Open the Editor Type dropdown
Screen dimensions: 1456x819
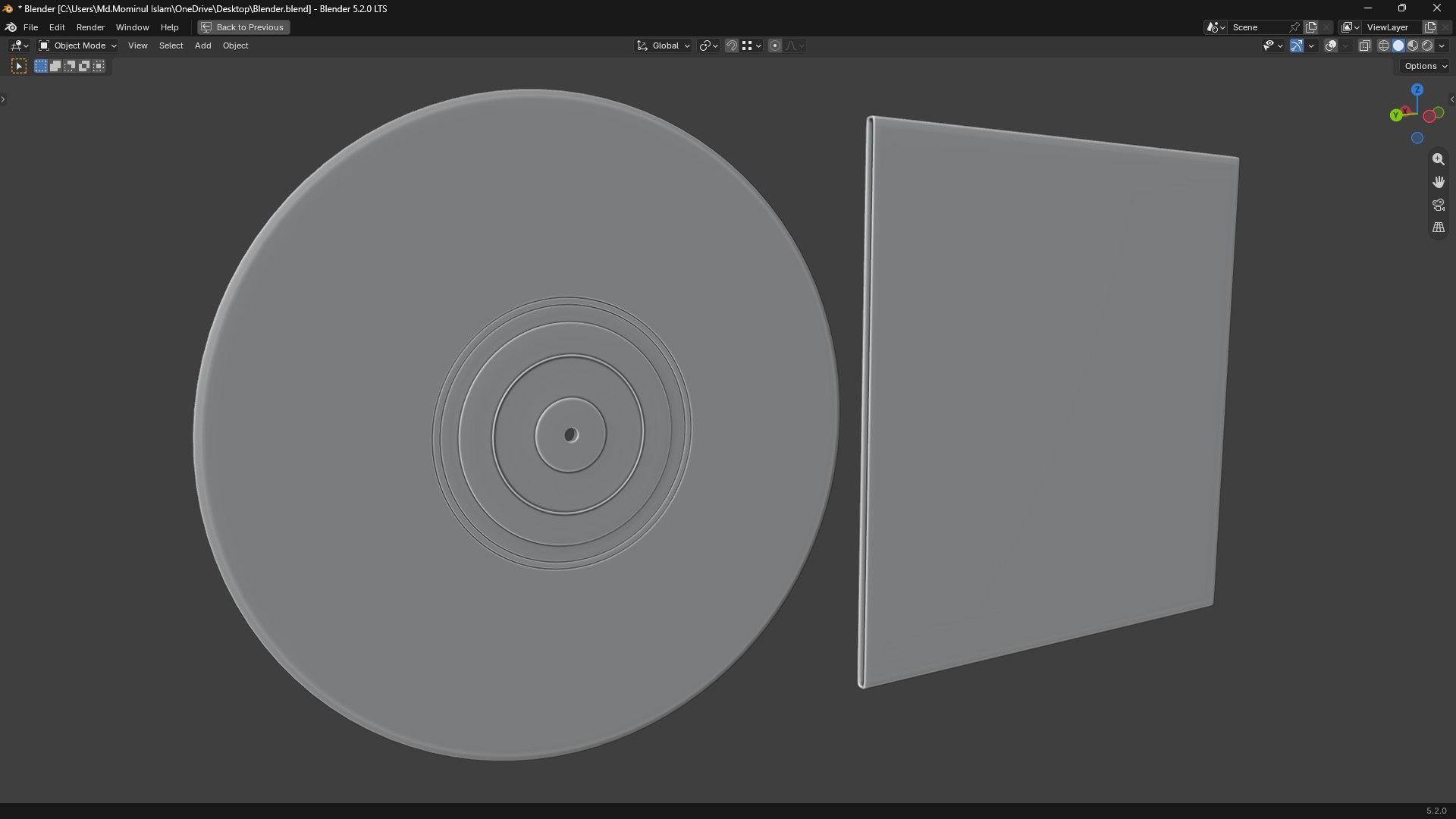point(19,46)
